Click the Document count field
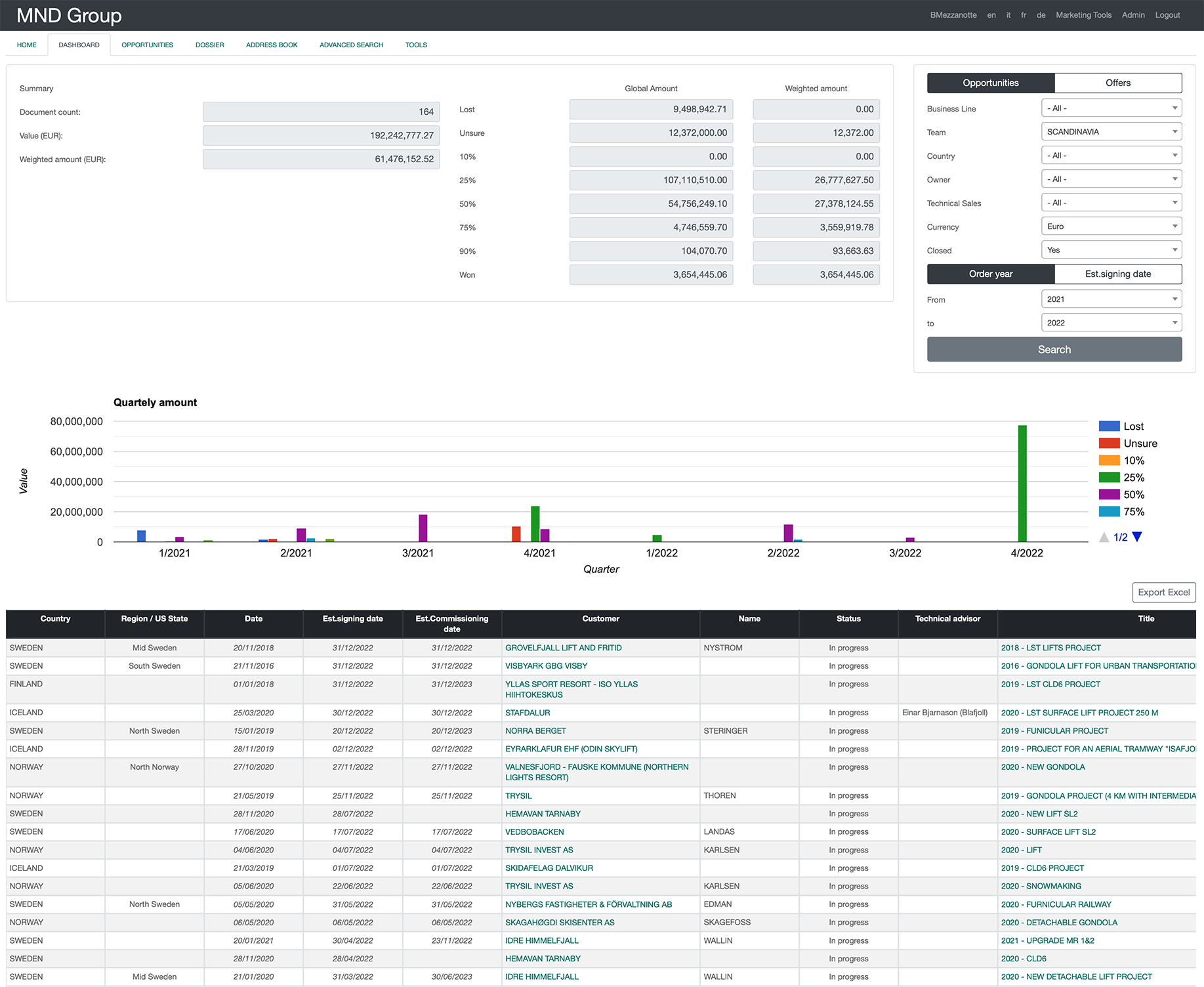The height and width of the screenshot is (987, 1204). [322, 112]
